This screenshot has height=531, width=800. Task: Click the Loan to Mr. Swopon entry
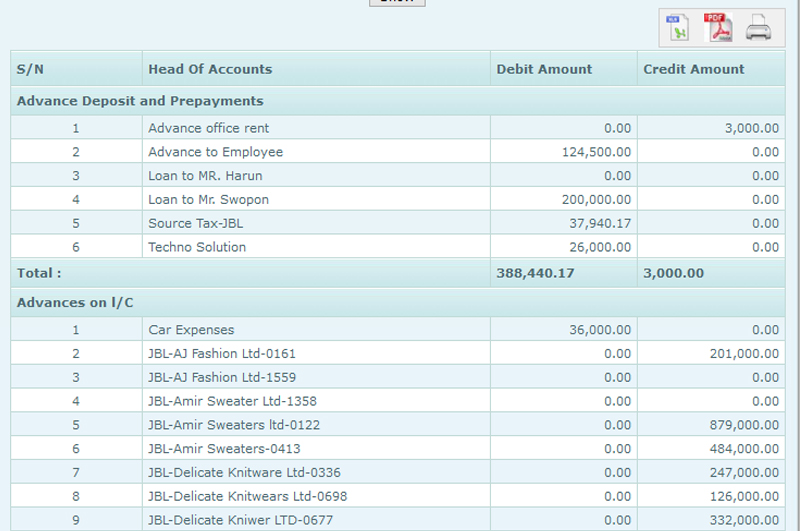click(x=208, y=200)
